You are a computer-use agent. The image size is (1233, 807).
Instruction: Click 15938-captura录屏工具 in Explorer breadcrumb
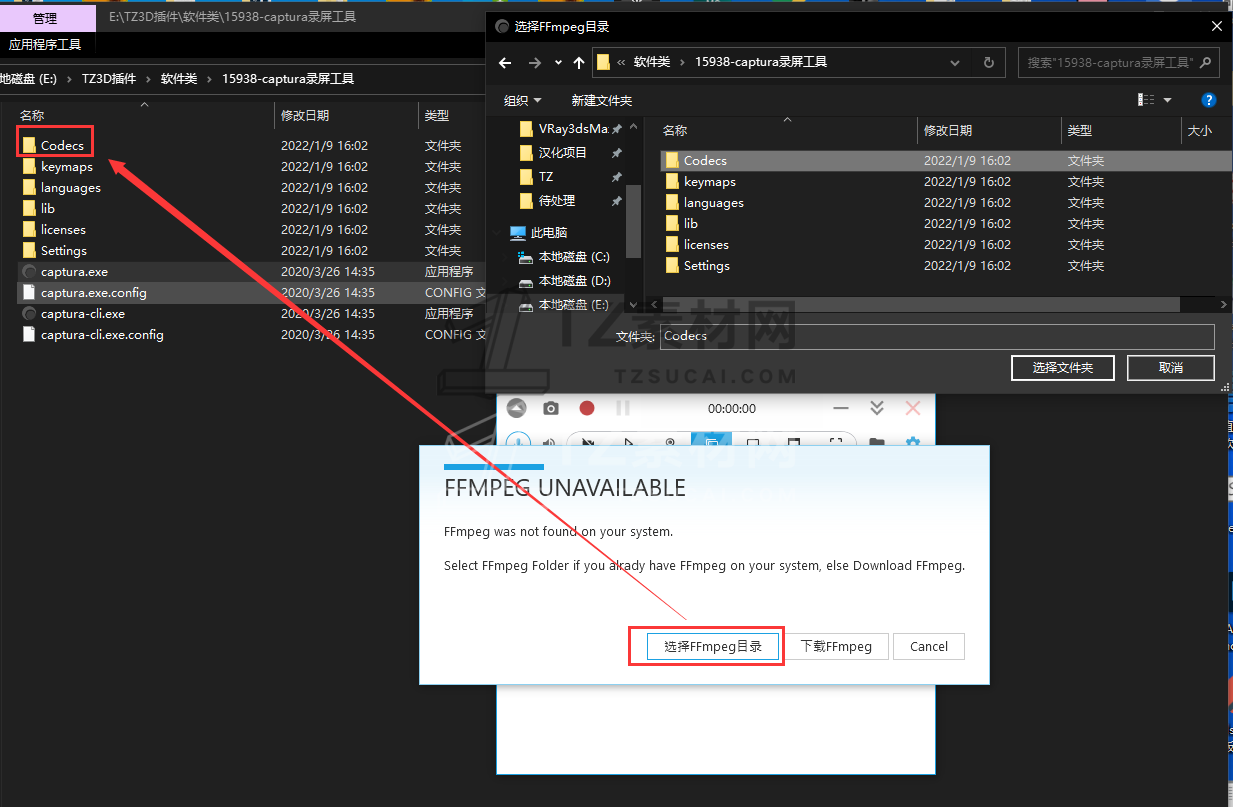click(288, 79)
